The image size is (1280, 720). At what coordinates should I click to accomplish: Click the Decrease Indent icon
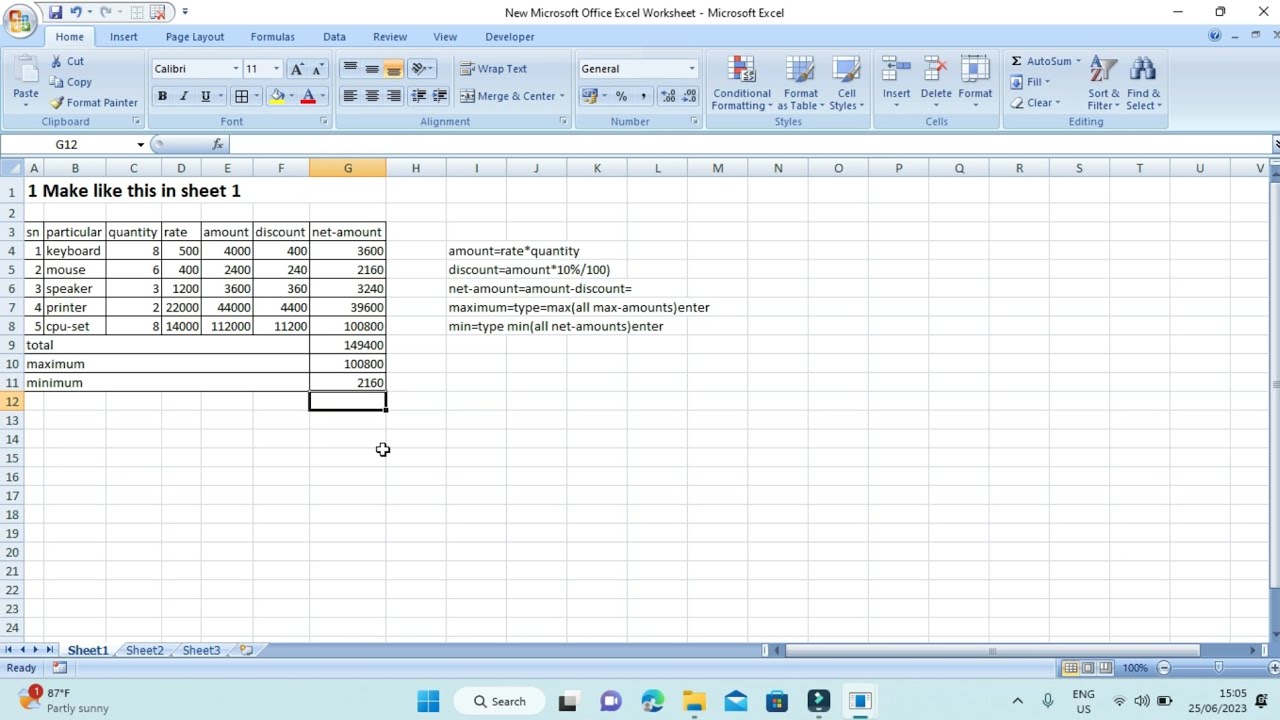coord(418,96)
